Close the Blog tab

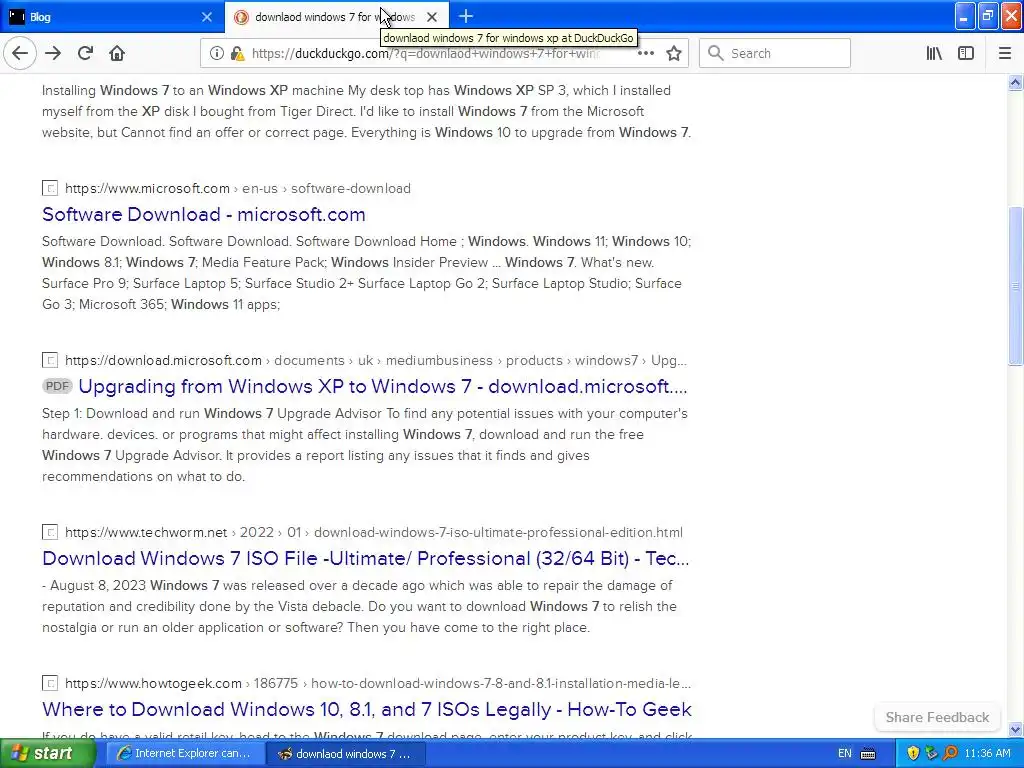coord(207,17)
